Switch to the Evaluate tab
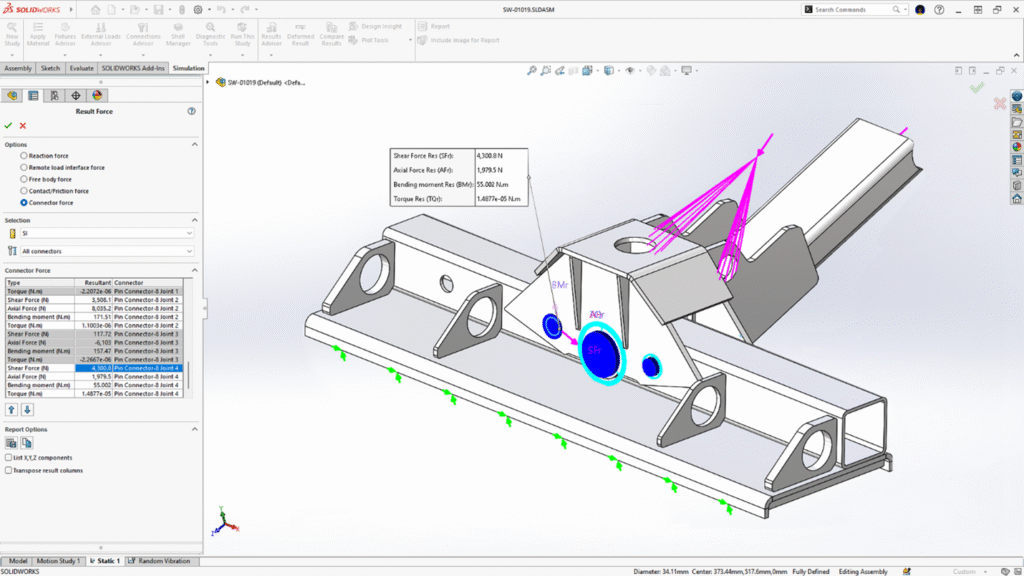The image size is (1024, 576). tap(82, 68)
